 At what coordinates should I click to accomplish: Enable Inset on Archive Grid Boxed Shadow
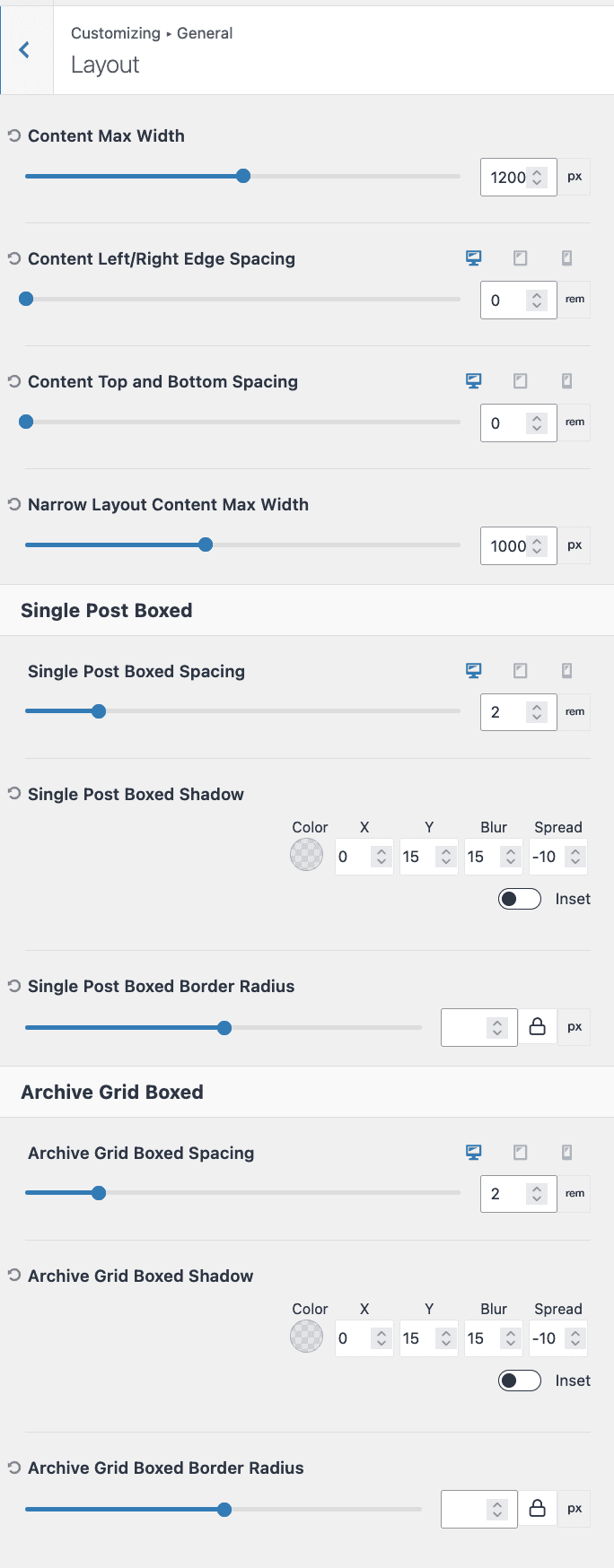(519, 1380)
